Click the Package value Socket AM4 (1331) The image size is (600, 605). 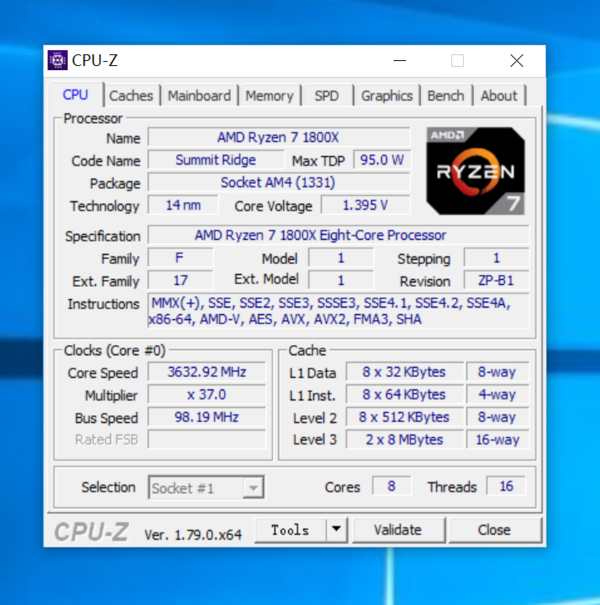[x=278, y=183]
